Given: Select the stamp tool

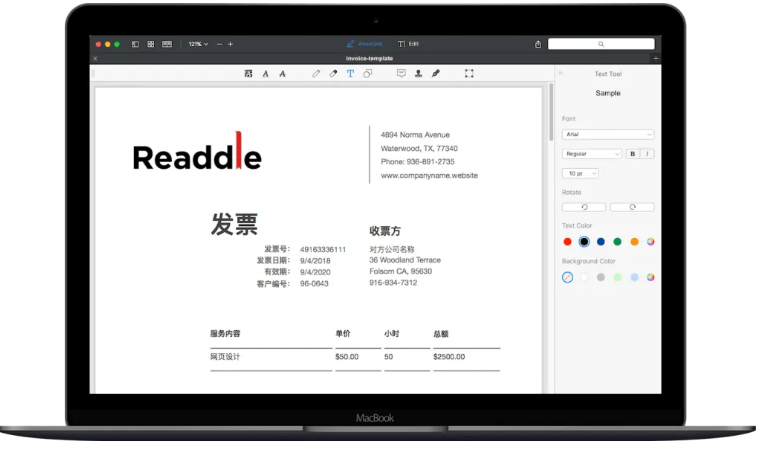Looking at the screenshot, I should 418,74.
